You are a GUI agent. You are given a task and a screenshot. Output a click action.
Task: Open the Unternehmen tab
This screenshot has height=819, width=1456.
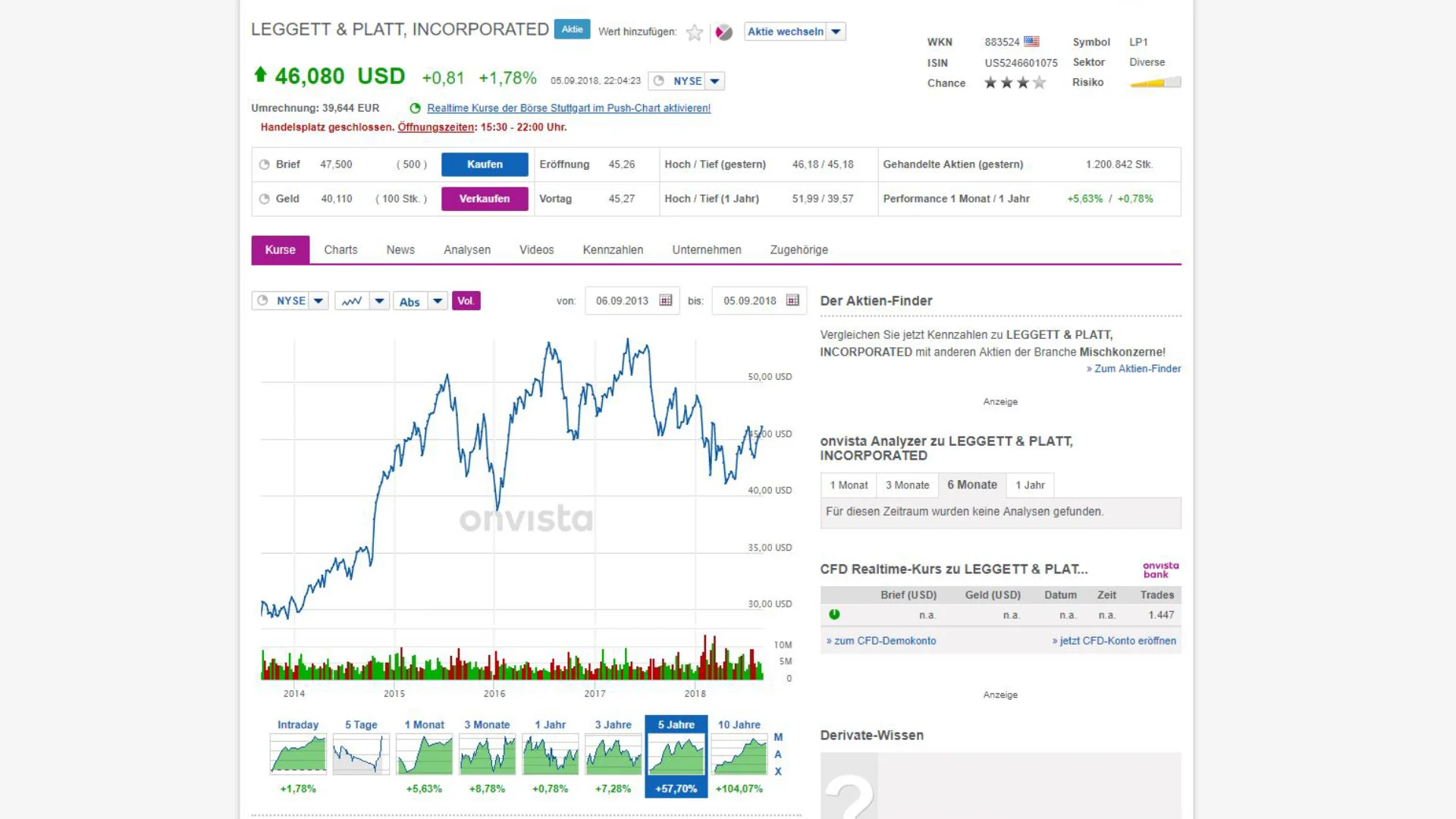click(x=707, y=249)
